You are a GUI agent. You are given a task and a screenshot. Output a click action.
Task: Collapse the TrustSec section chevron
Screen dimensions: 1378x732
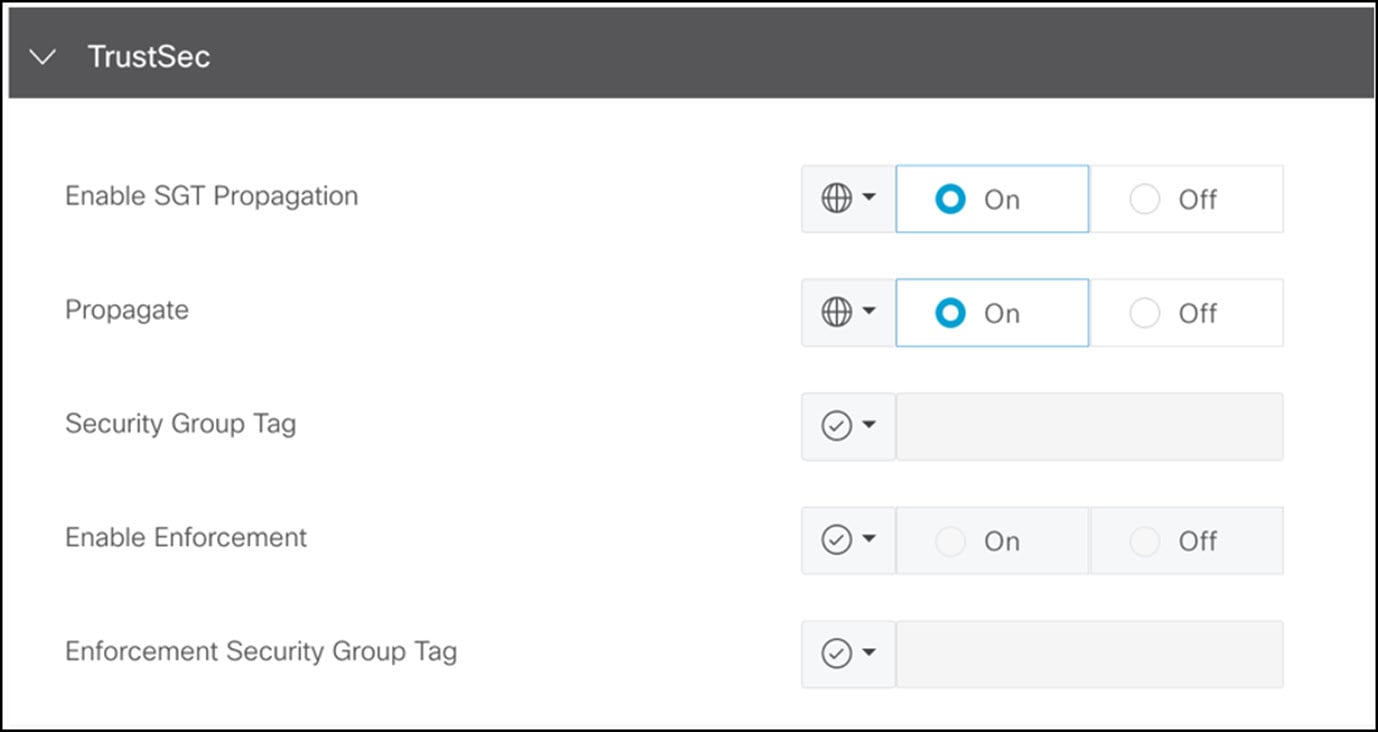pyautogui.click(x=43, y=57)
